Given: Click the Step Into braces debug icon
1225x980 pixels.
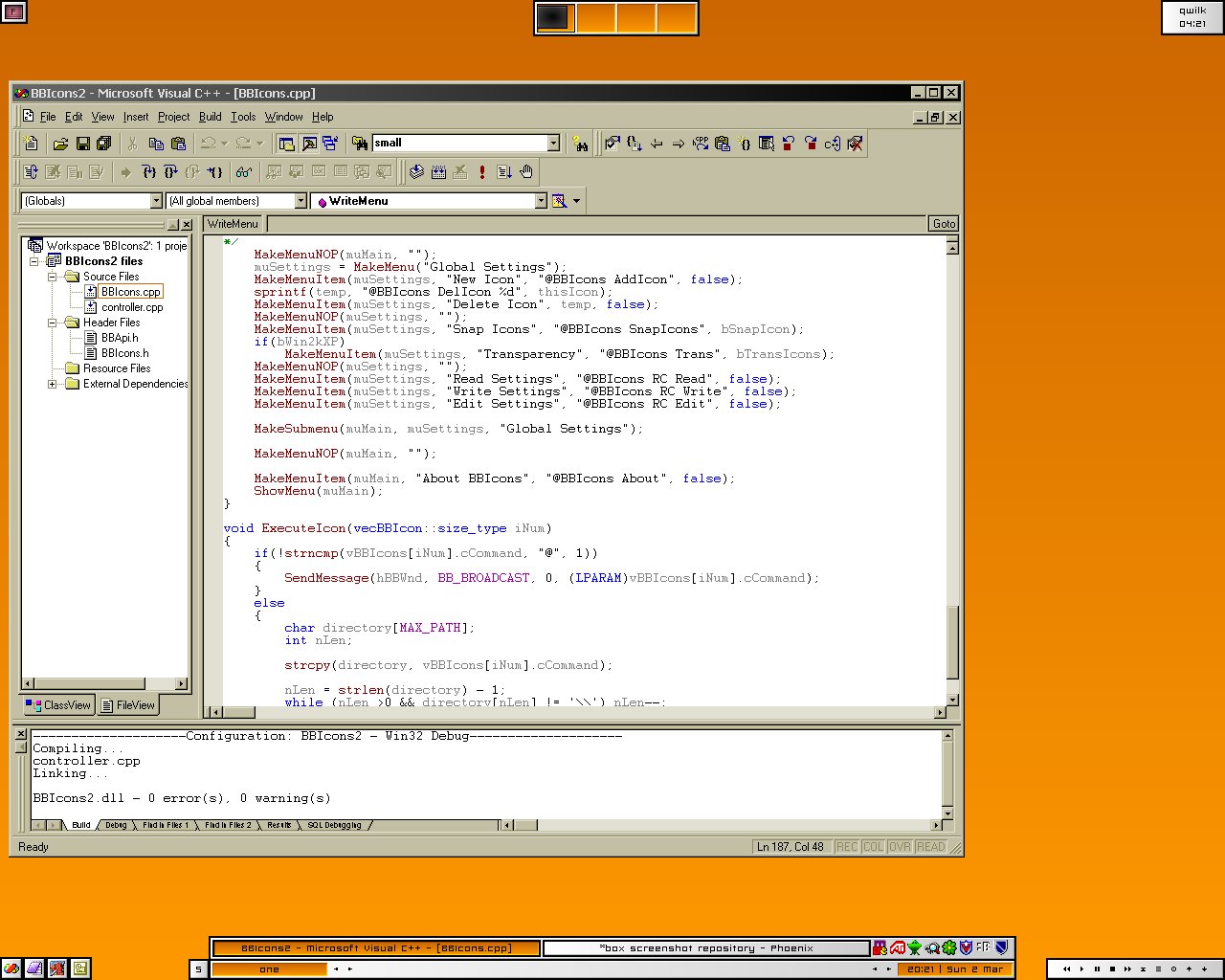Looking at the screenshot, I should coord(148,172).
